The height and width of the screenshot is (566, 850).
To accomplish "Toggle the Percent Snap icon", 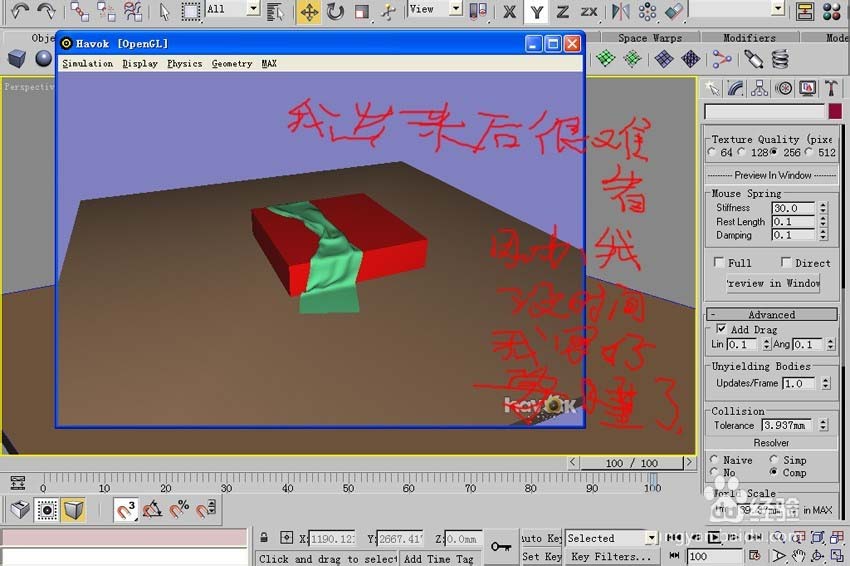I will (x=179, y=510).
